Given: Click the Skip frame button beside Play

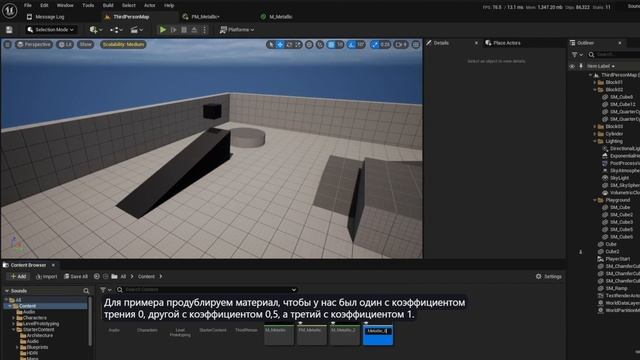Looking at the screenshot, I should click(173, 30).
